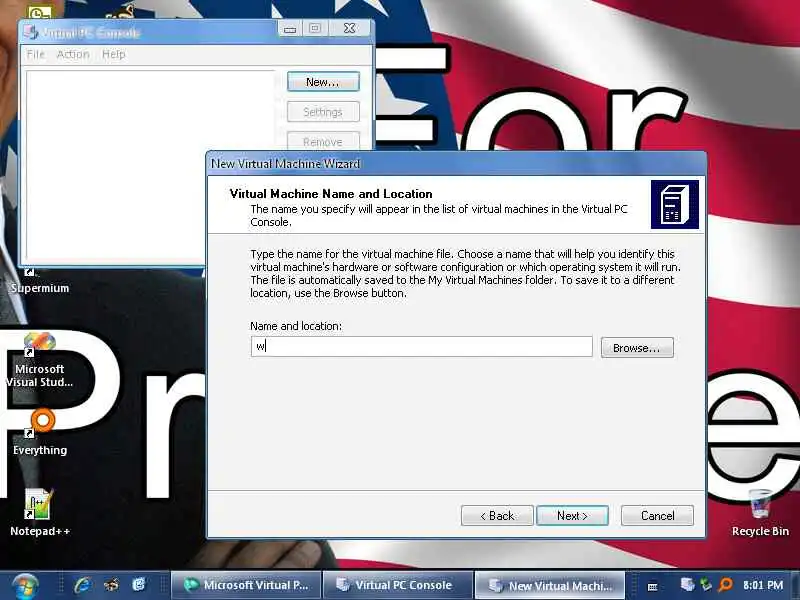Launch Internet Explorer from the quick launch bar
This screenshot has width=800, height=600.
82,585
